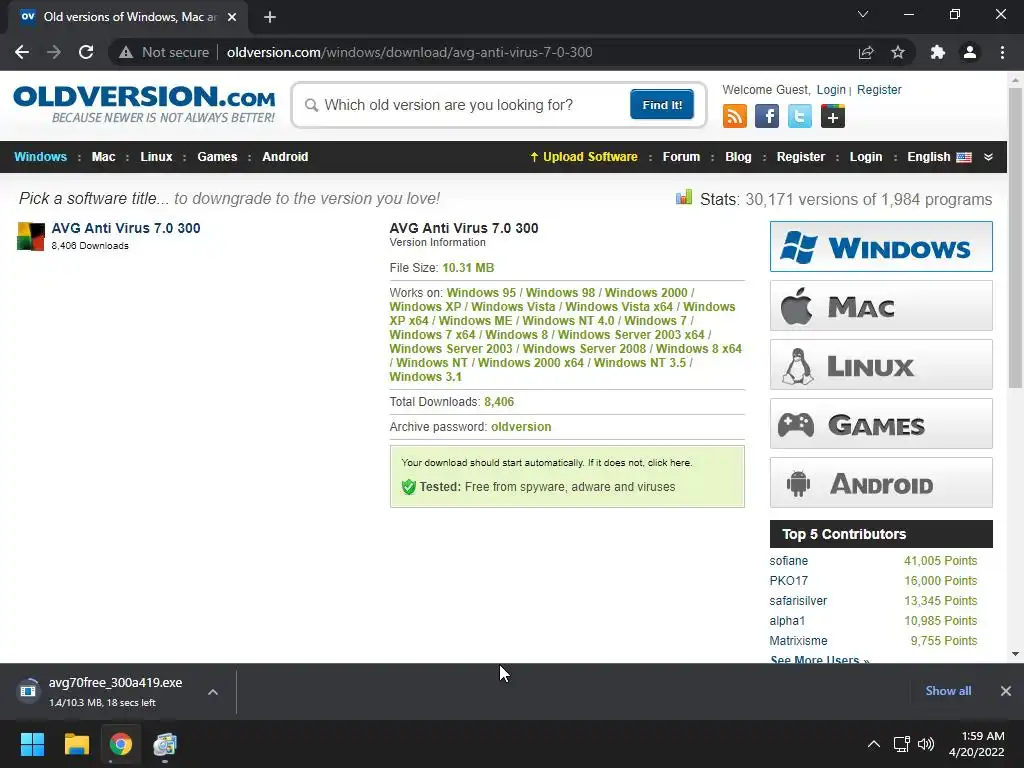Open volume icon in system tray

[x=926, y=744]
